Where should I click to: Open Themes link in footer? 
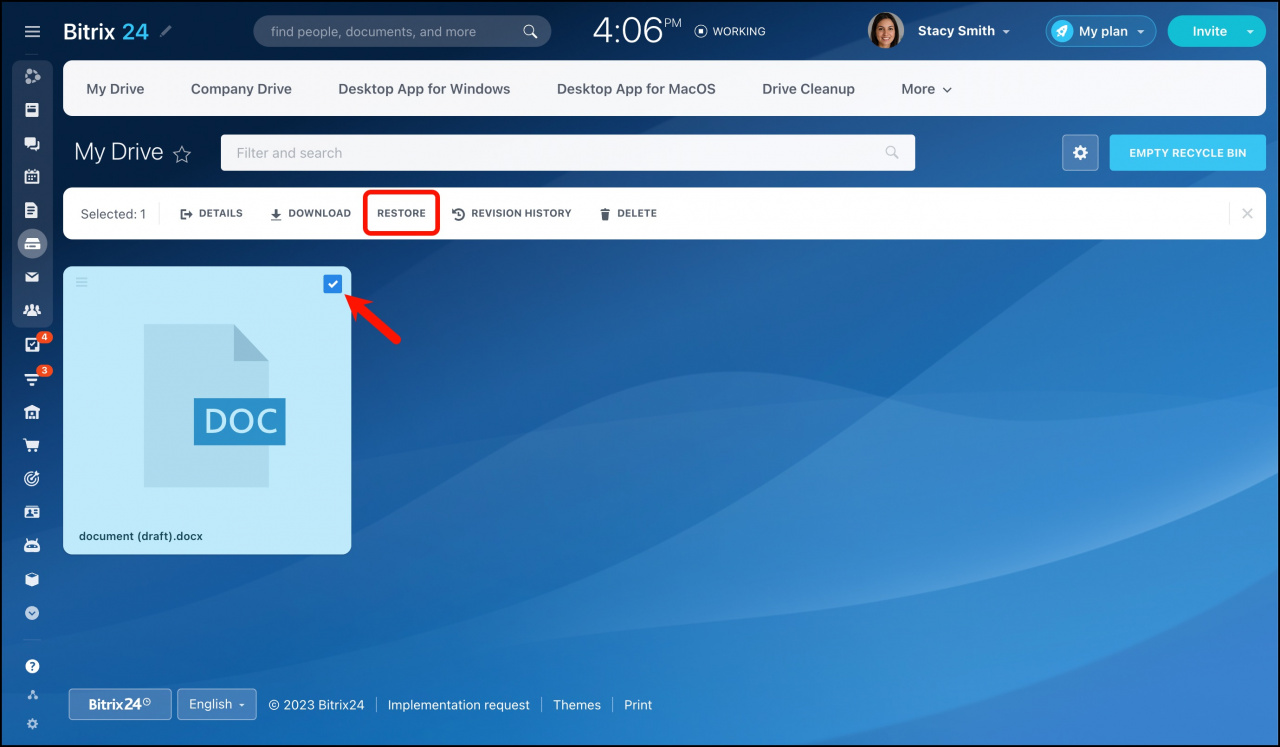coord(577,705)
